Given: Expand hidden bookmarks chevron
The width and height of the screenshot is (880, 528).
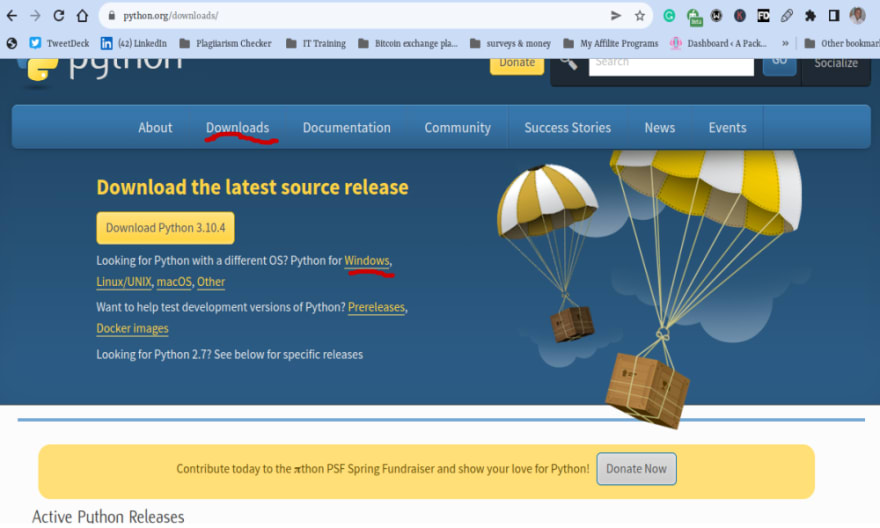Looking at the screenshot, I should 785,43.
